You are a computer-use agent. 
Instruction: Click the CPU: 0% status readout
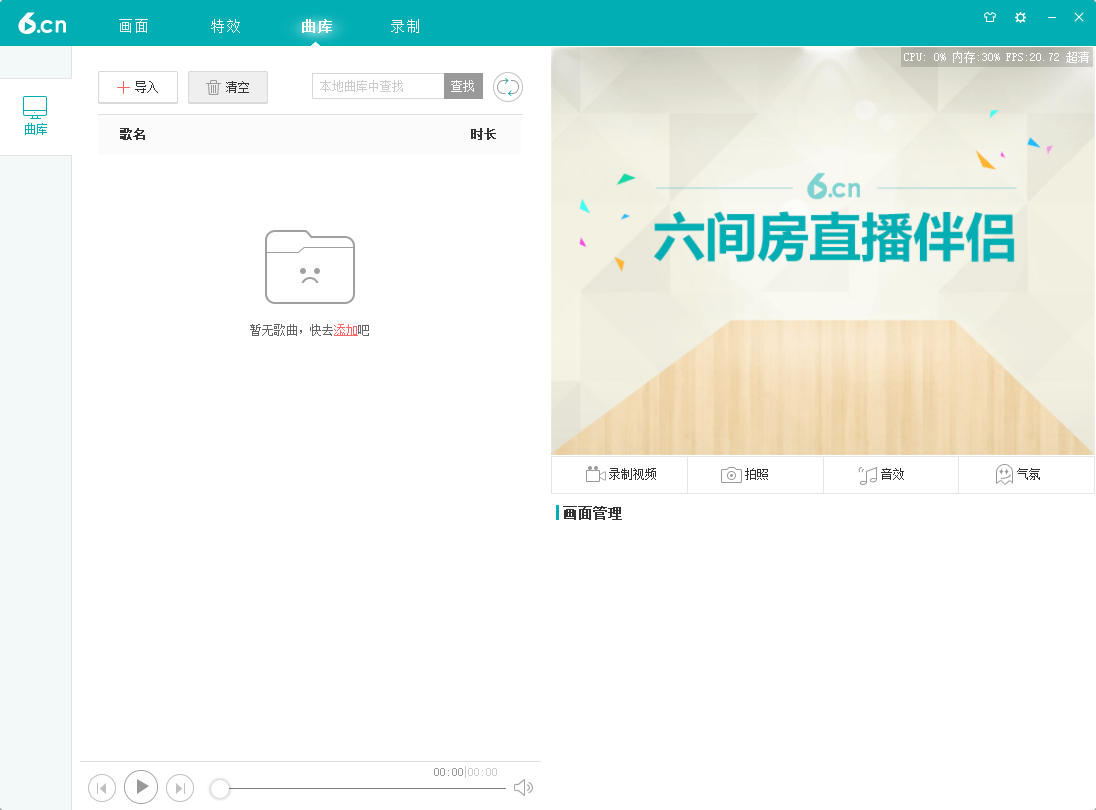pos(924,57)
